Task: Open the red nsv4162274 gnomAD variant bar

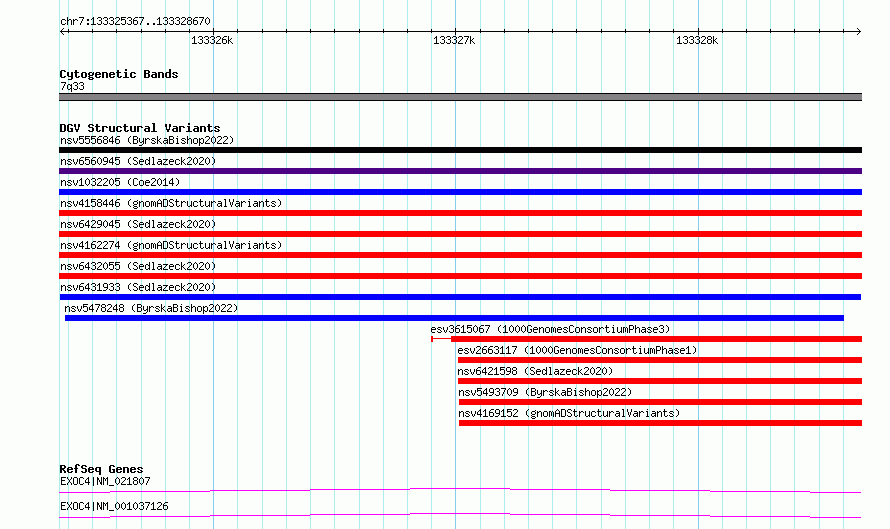Action: (x=460, y=255)
